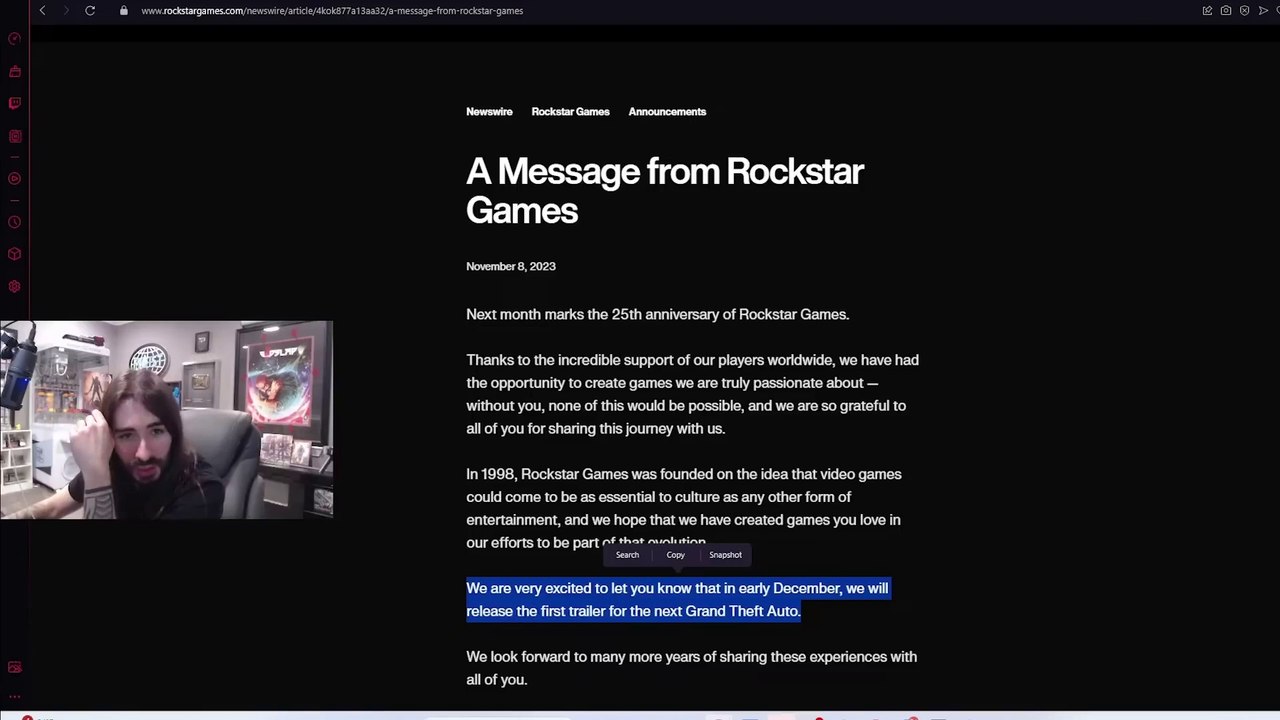Click the '25th anniversary' paragraph
Viewport: 1280px width, 720px height.
click(x=658, y=314)
